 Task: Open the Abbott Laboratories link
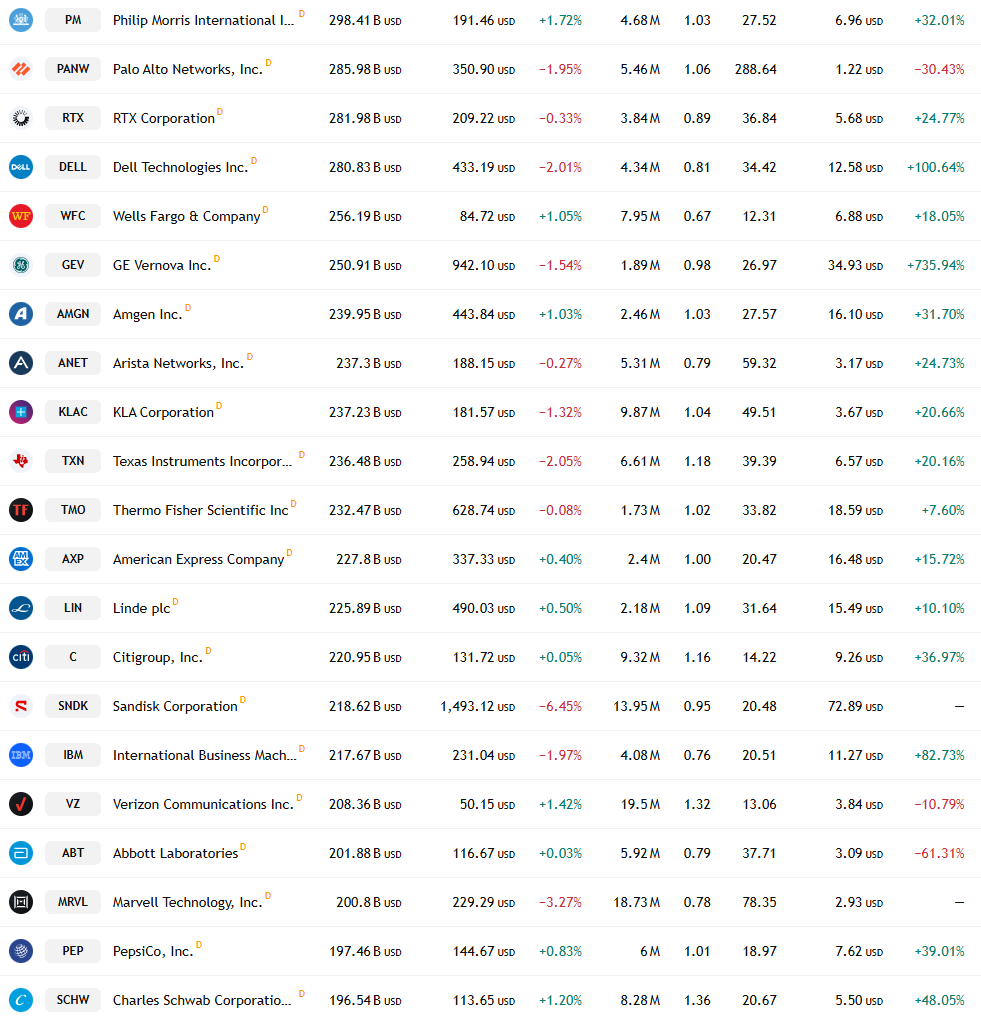click(175, 853)
